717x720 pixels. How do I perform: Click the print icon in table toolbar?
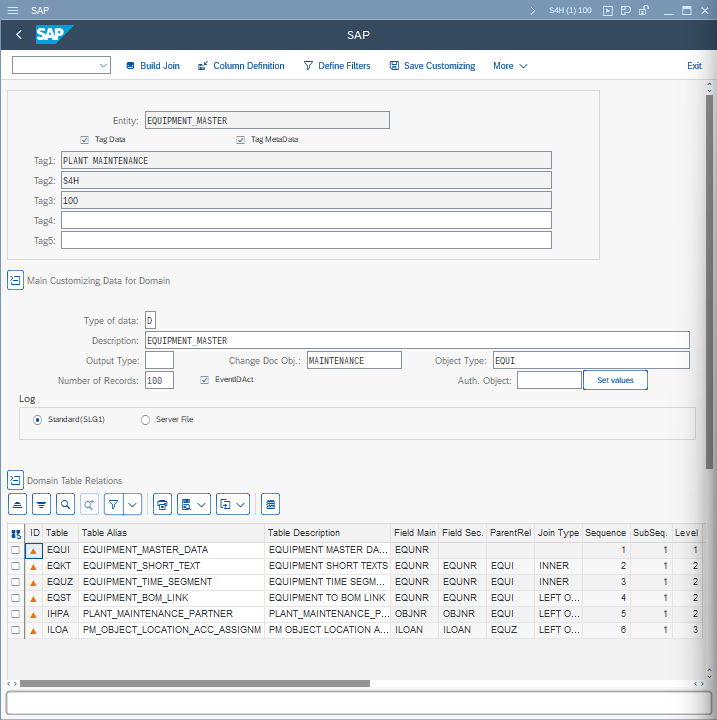coord(163,503)
